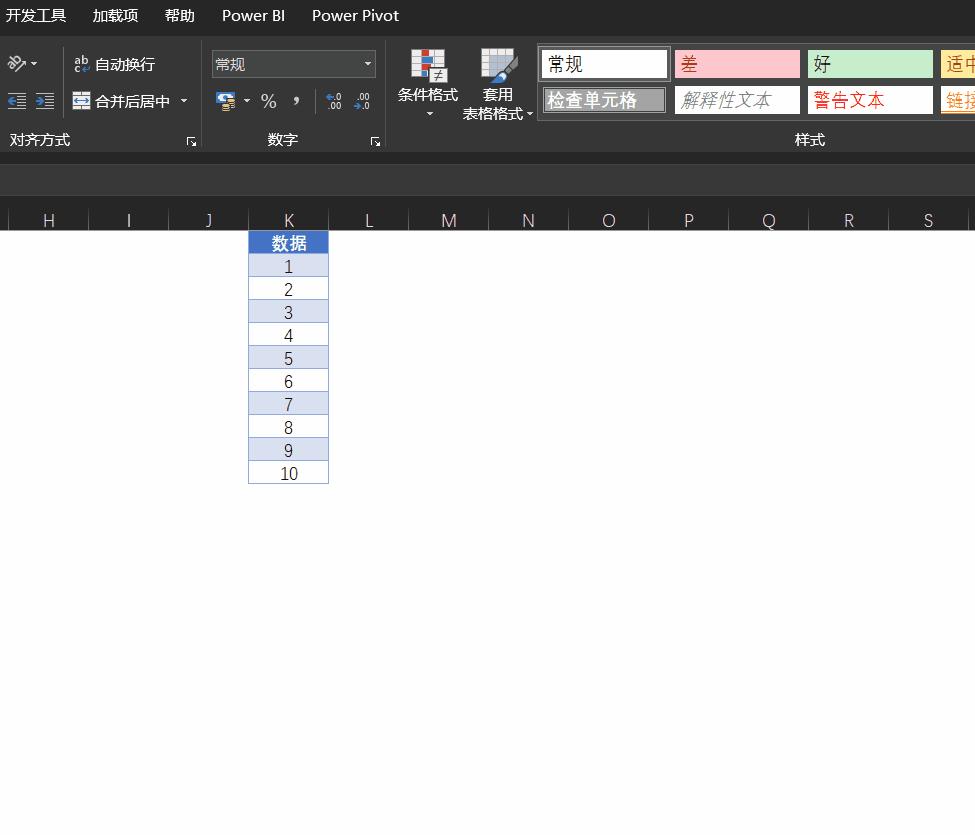Open the 帮助 ribbon tab

click(179, 16)
